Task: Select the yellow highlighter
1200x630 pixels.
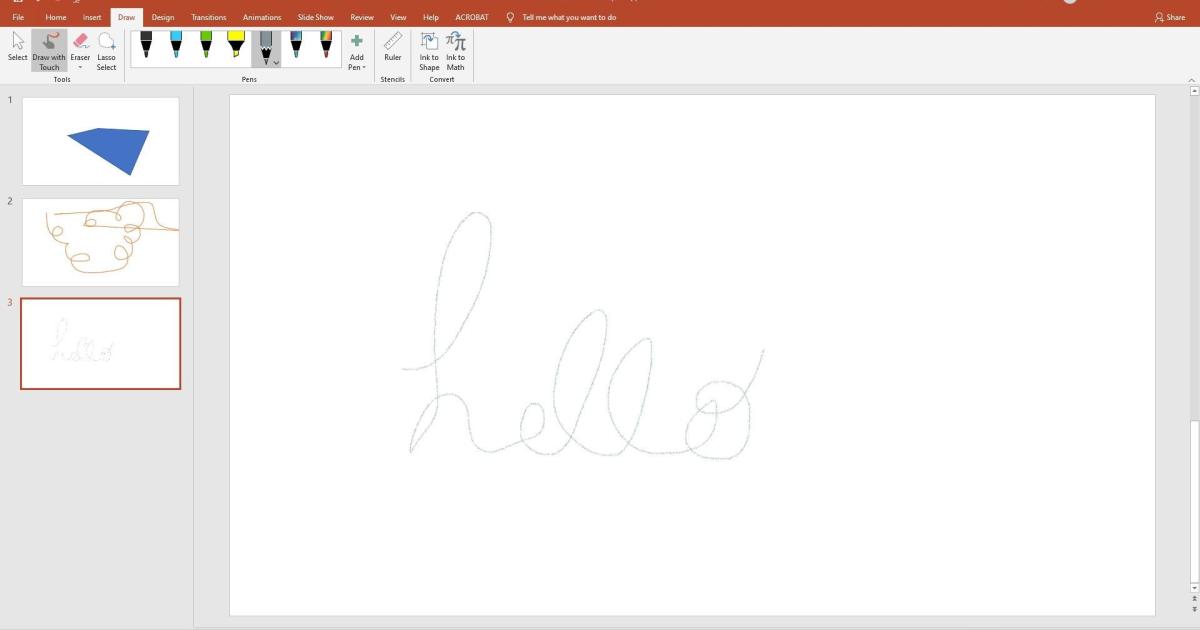Action: click(x=236, y=45)
